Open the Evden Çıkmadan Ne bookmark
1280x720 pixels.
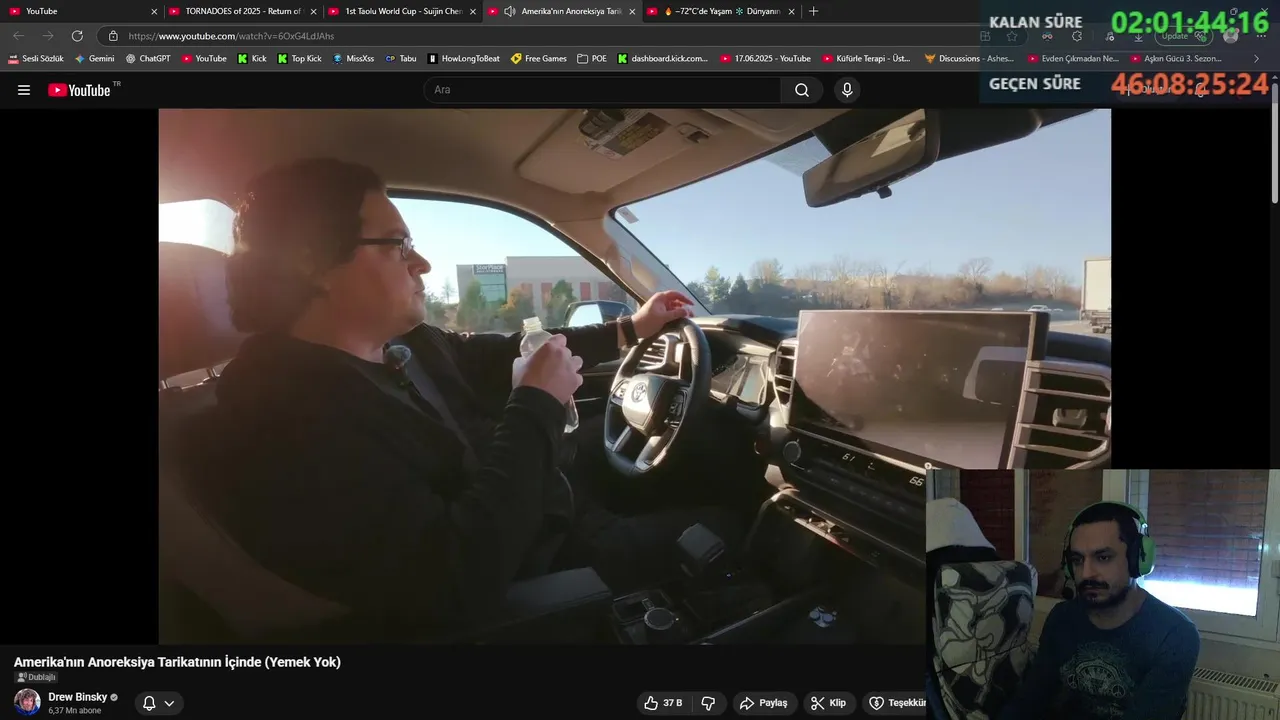click(x=1074, y=58)
